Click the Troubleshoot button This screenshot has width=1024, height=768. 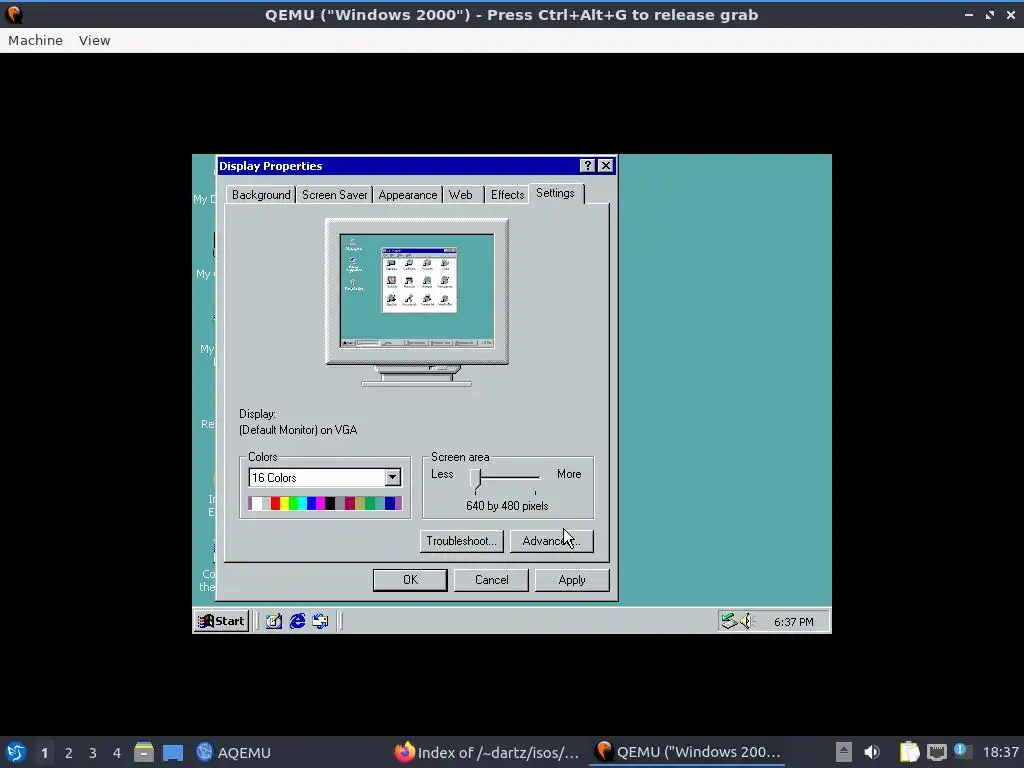tap(461, 541)
